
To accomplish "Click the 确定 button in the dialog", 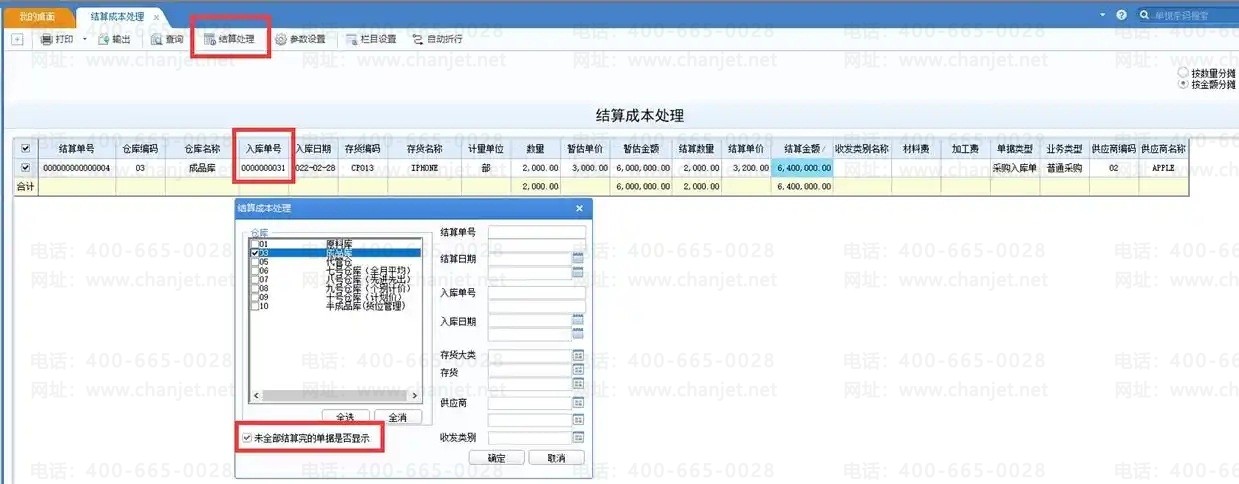I will pos(496,458).
